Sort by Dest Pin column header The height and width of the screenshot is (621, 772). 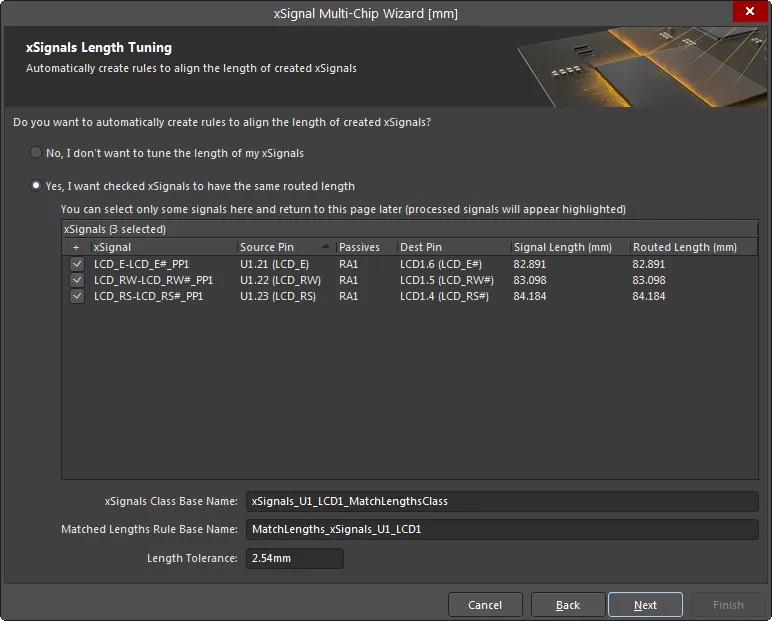click(421, 247)
